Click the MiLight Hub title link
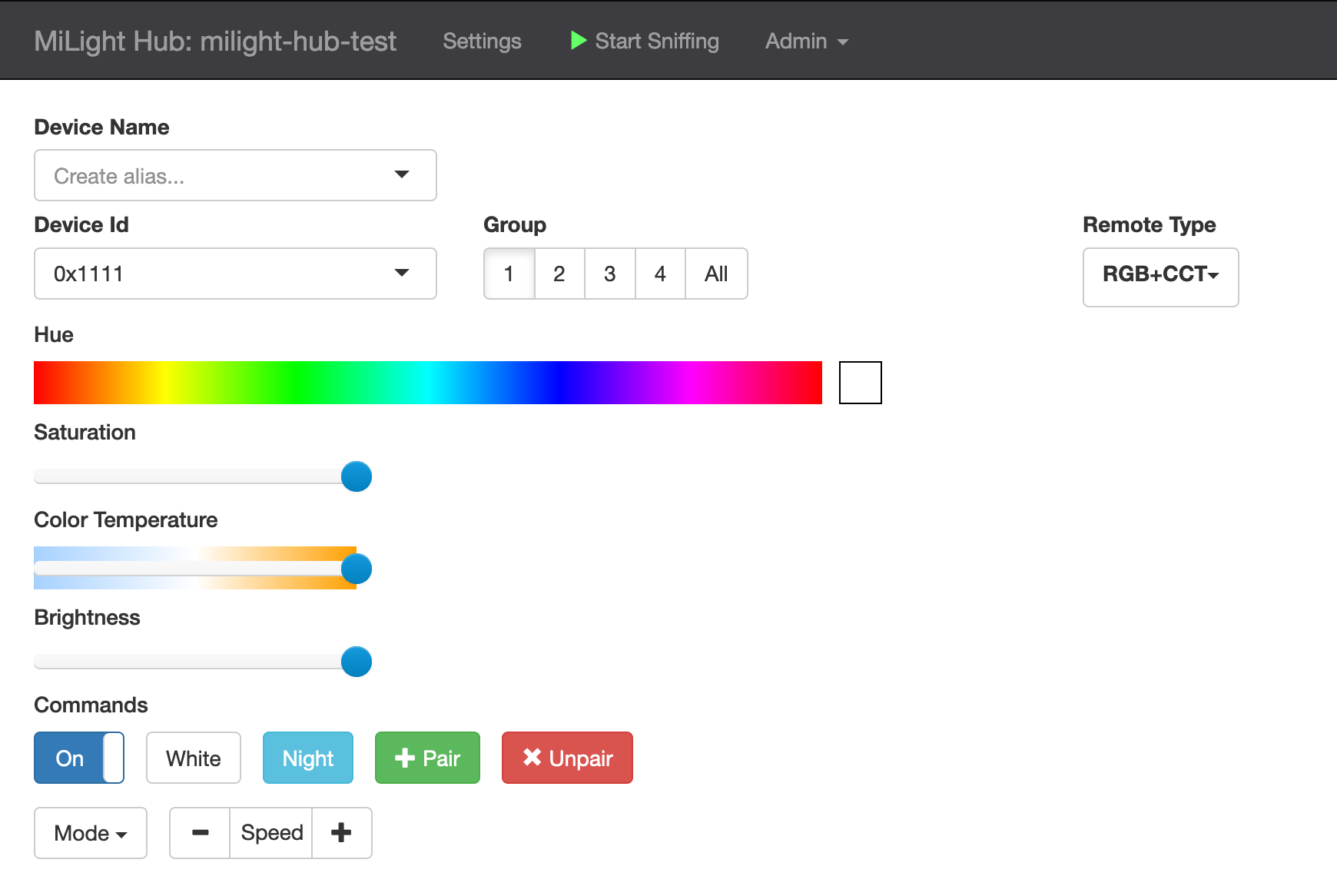 (x=215, y=41)
